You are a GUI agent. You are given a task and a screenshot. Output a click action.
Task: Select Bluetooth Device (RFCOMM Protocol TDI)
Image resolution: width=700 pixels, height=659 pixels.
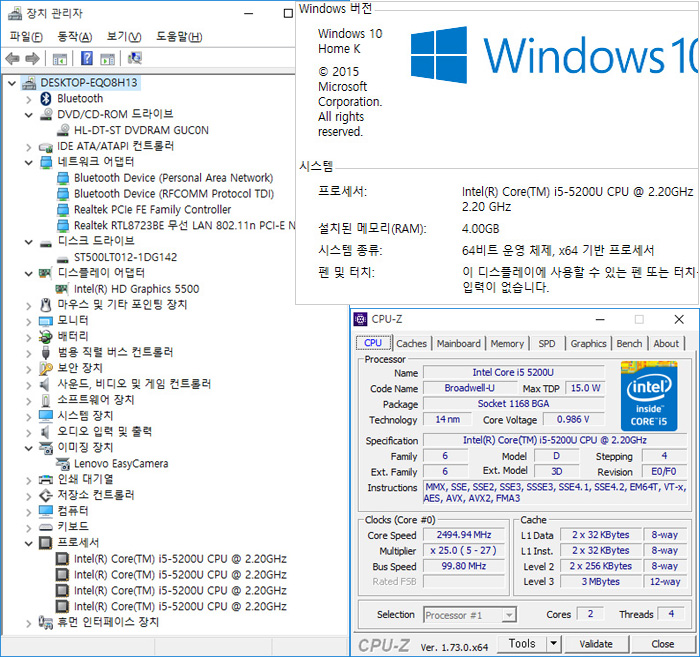[x=174, y=194]
